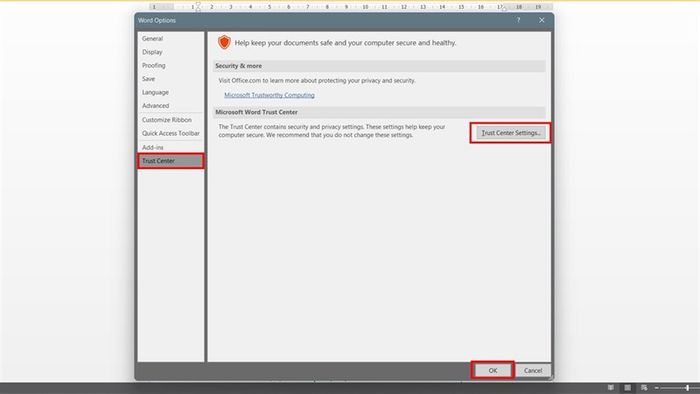This screenshot has height=394, width=700.
Task: Go to Add-ins category
Action: click(x=171, y=147)
